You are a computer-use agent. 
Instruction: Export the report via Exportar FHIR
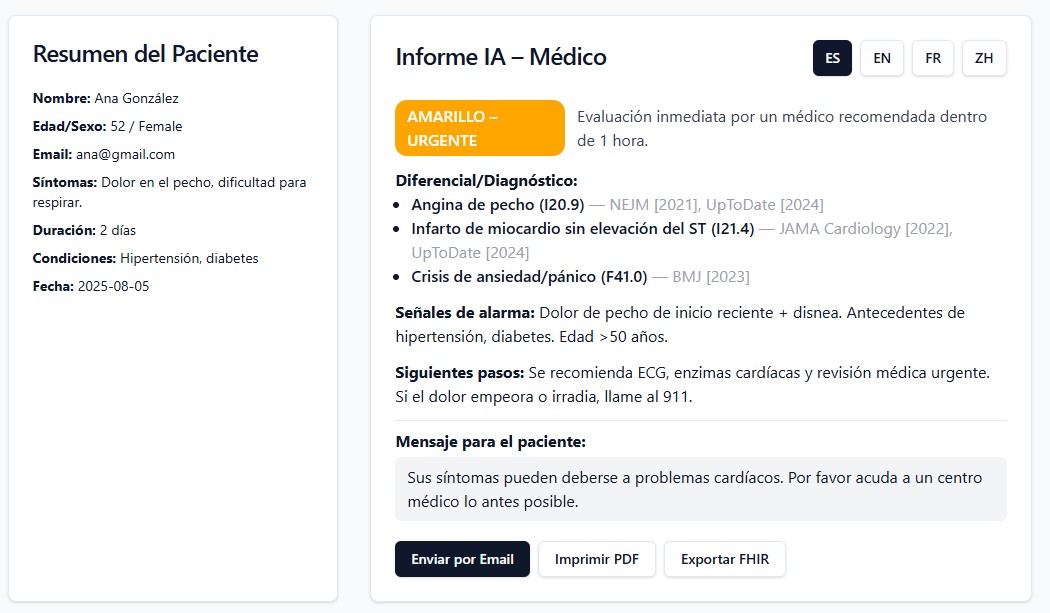pos(725,559)
